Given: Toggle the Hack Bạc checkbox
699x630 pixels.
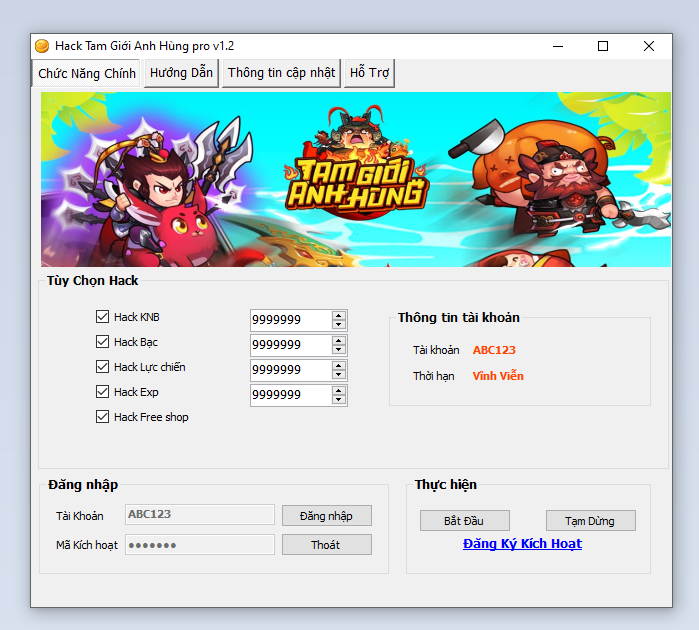Looking at the screenshot, I should [x=102, y=342].
